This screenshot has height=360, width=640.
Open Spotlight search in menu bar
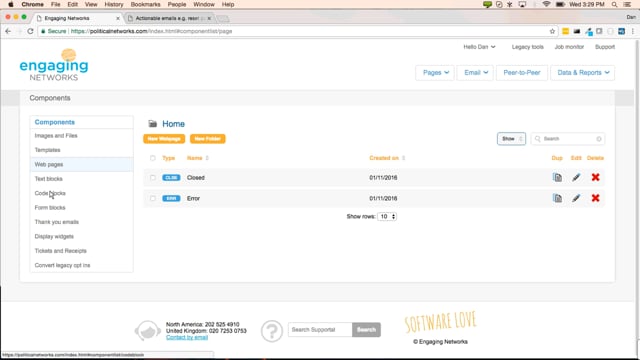[614, 4]
